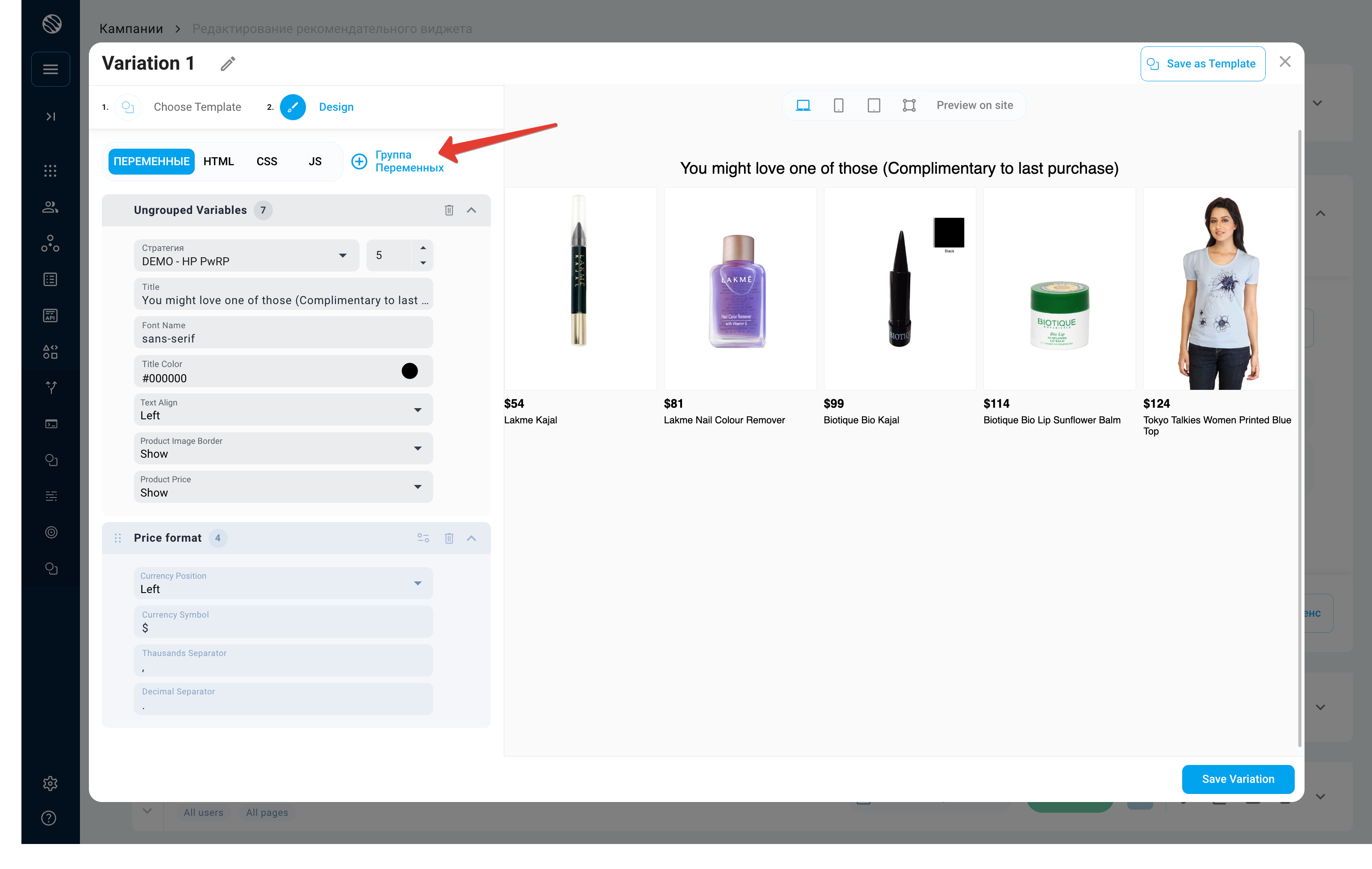Collapse the Ungrouped Variables section

[x=471, y=210]
